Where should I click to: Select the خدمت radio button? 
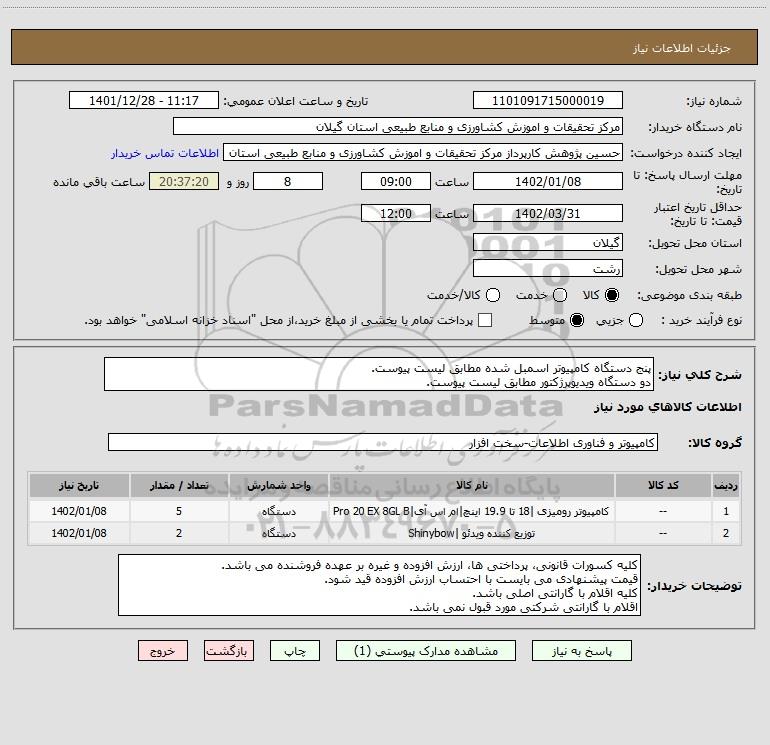coord(560,295)
